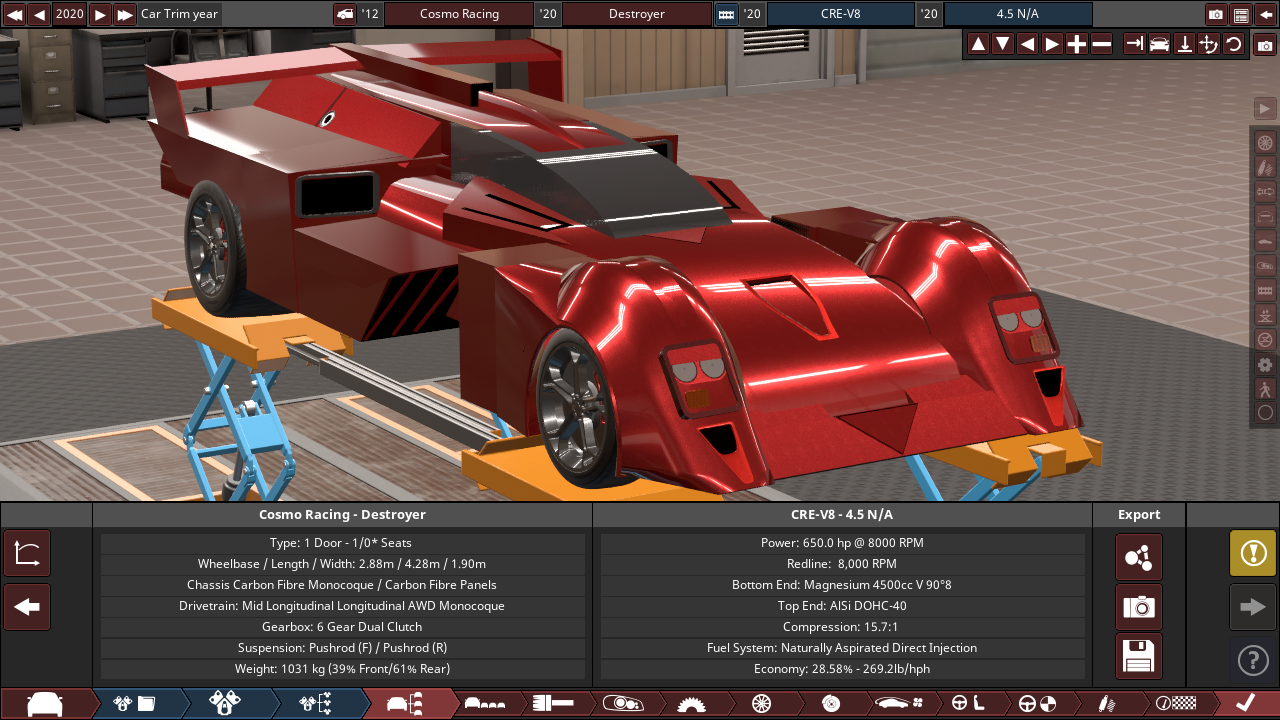Zoom out with the minus icon
The image size is (1280, 720).
point(1102,44)
